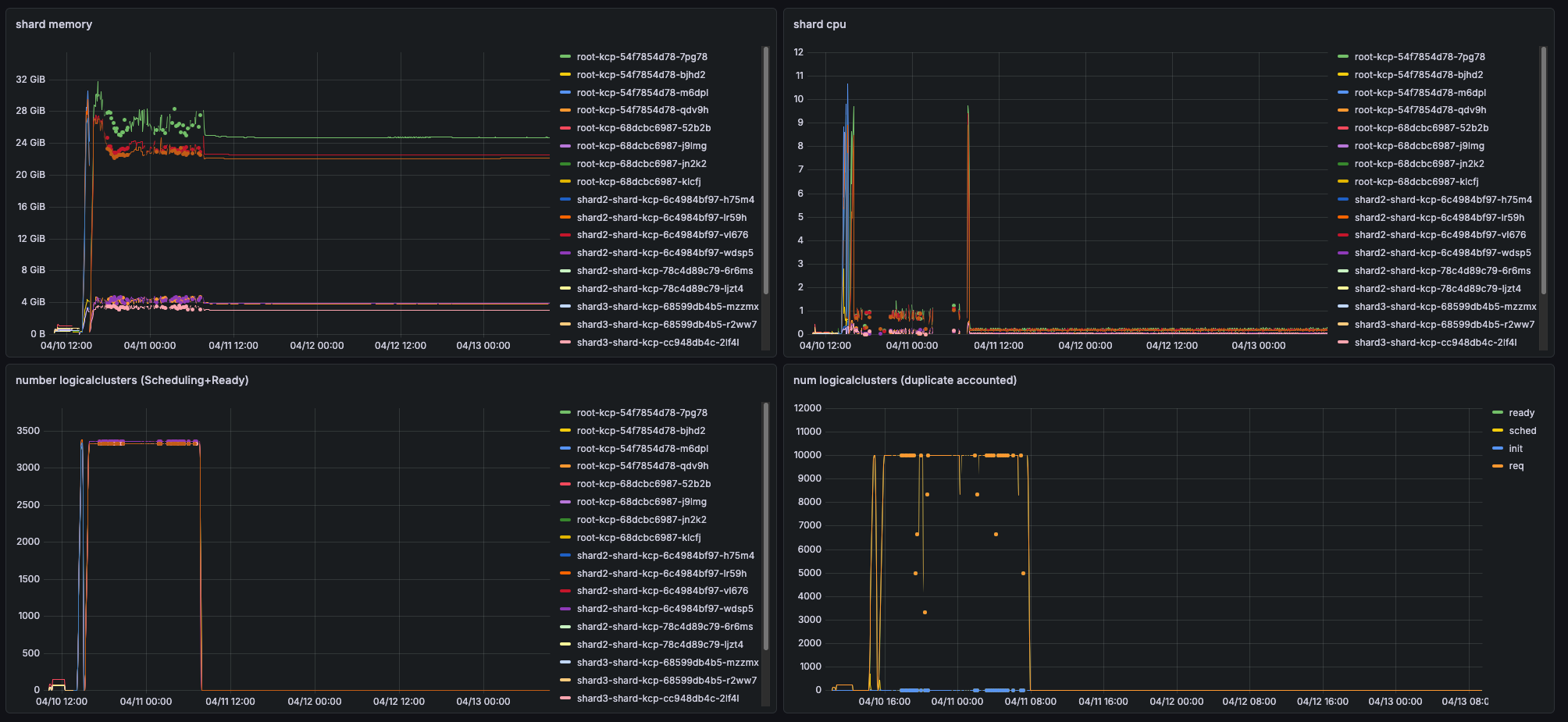Select shard2-shard-kcp-6c4984bf97-lr59h in shard memory legend
The height and width of the screenshot is (722, 1568).
[x=661, y=218]
